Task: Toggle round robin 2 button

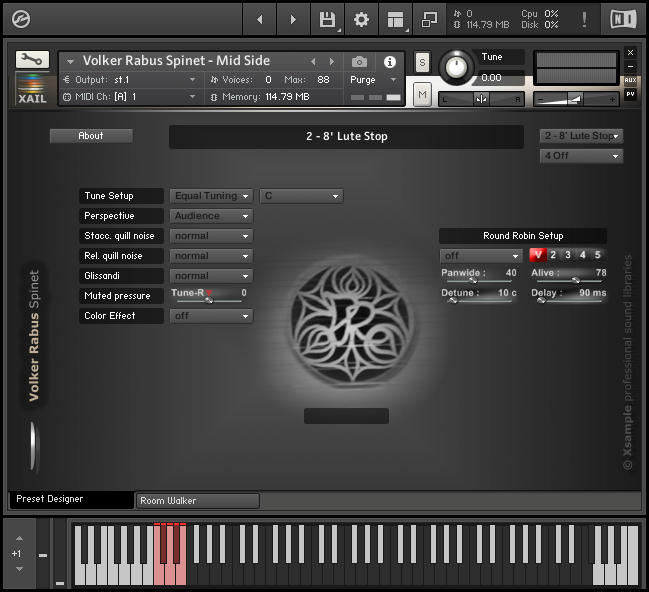Action: point(553,255)
